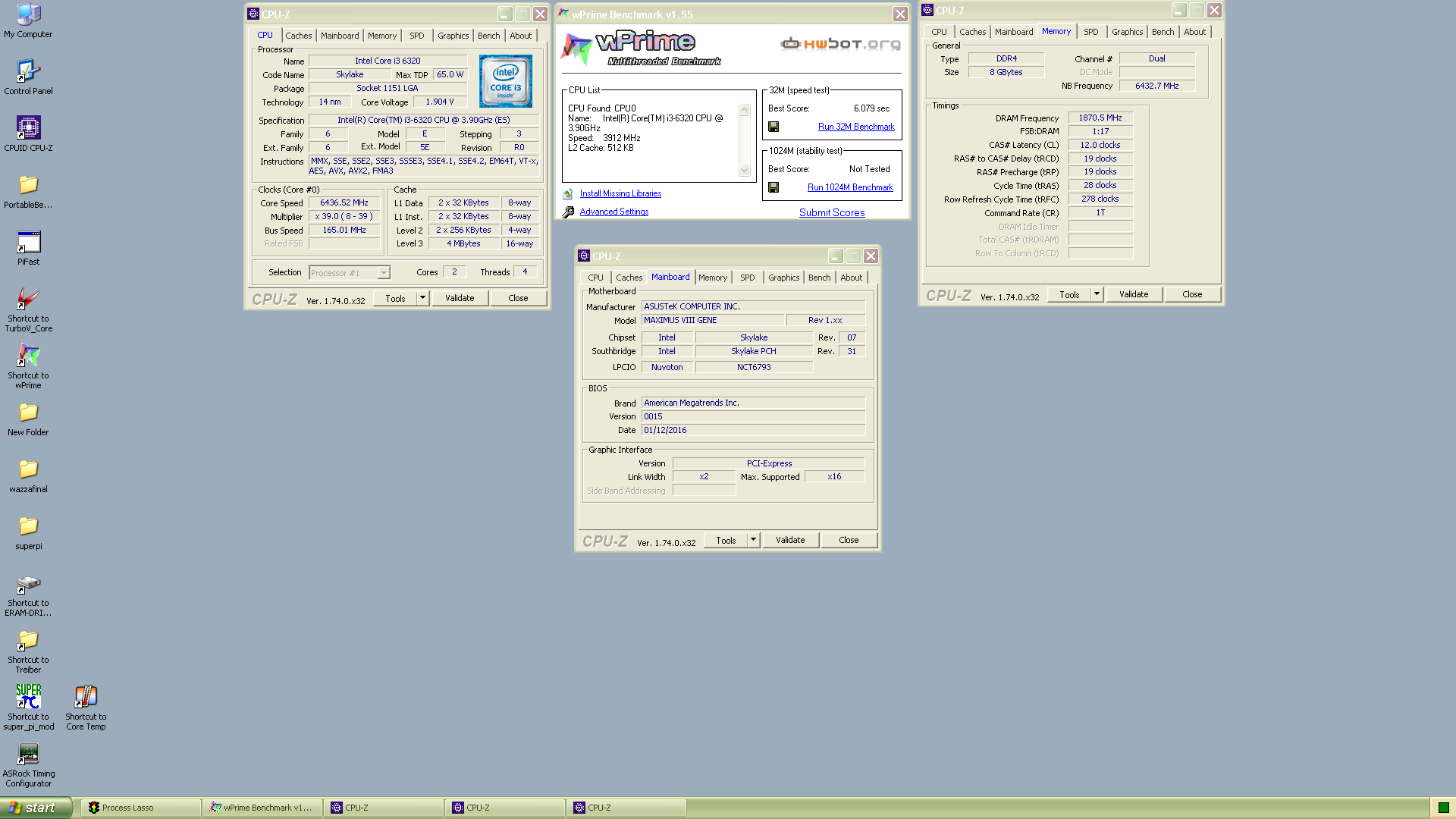Launch Shortcut to wPrime desktop icon

pyautogui.click(x=28, y=366)
